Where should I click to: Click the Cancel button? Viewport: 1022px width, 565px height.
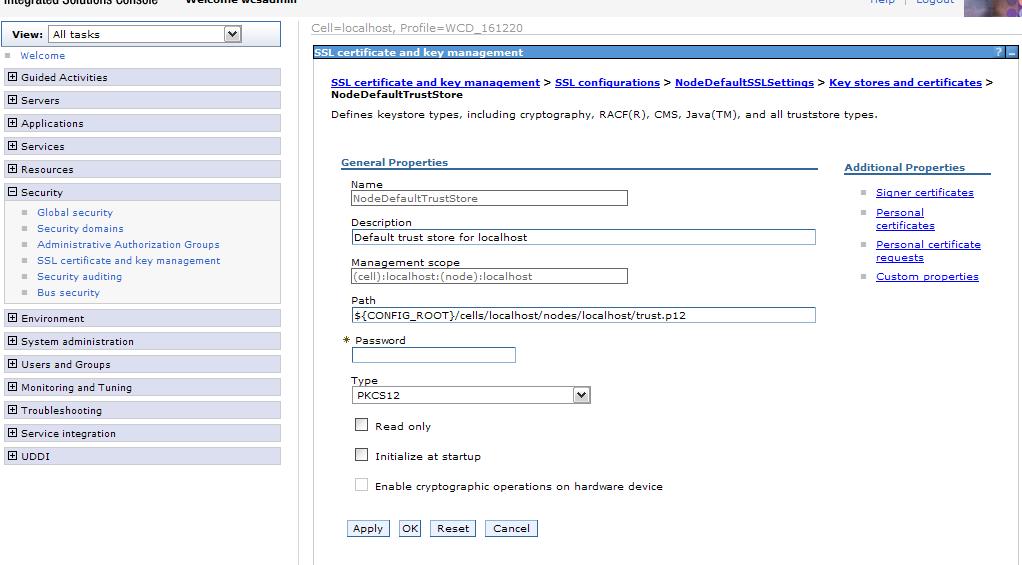(512, 529)
